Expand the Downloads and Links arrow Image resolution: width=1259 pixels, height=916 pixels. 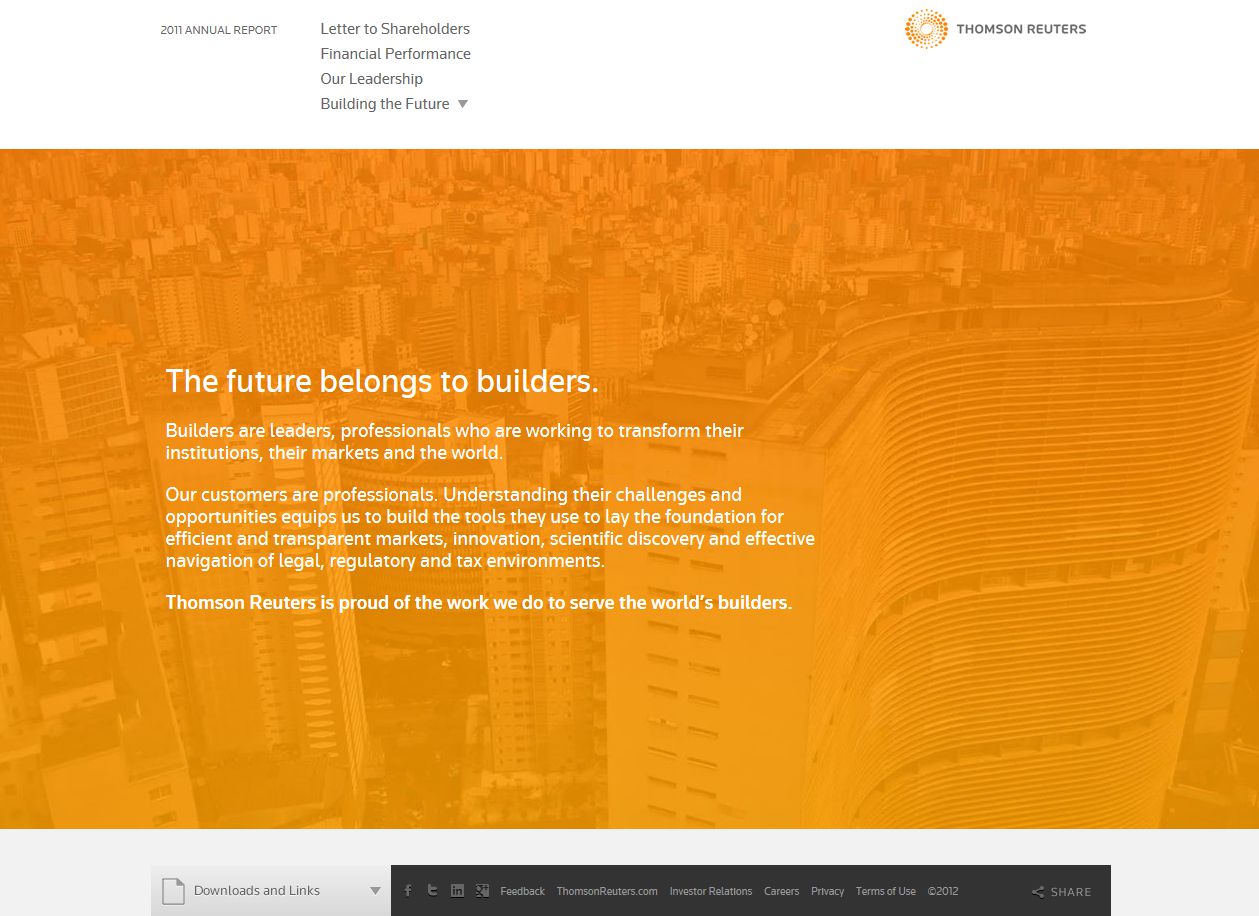coord(375,891)
